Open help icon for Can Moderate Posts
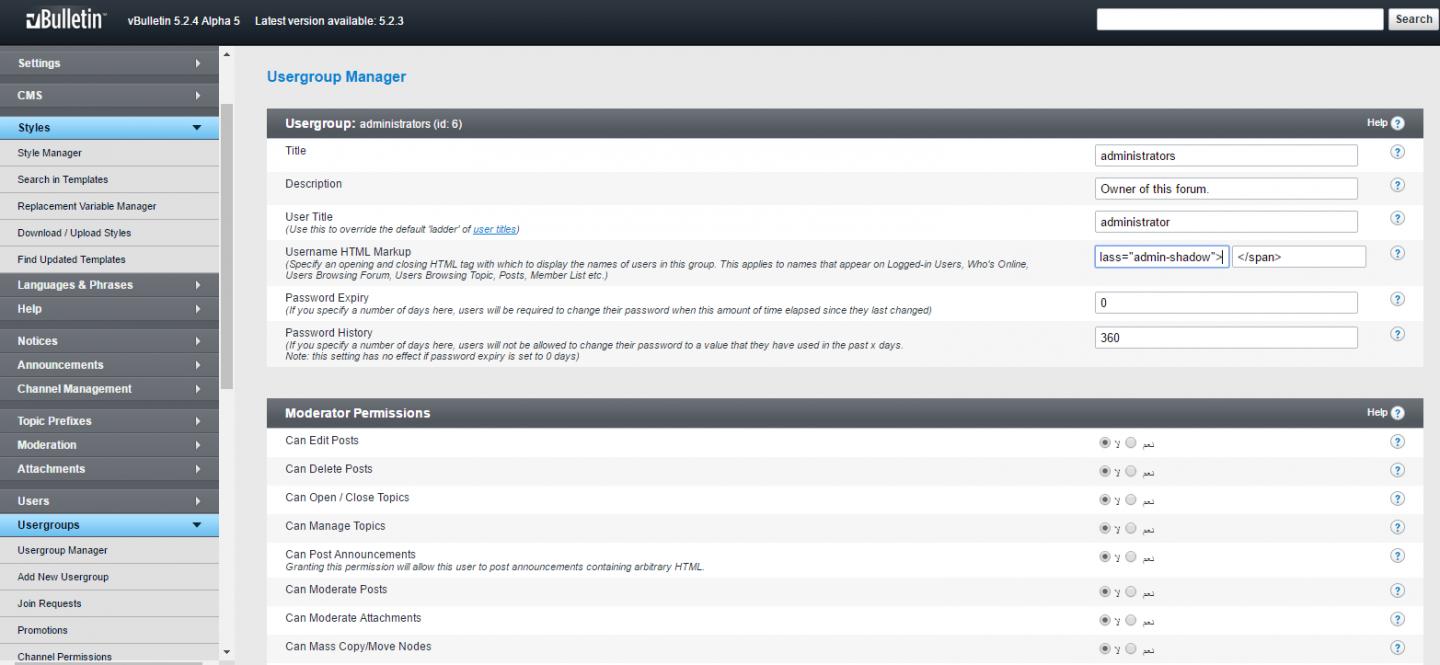This screenshot has height=665, width=1440. pos(1398,590)
